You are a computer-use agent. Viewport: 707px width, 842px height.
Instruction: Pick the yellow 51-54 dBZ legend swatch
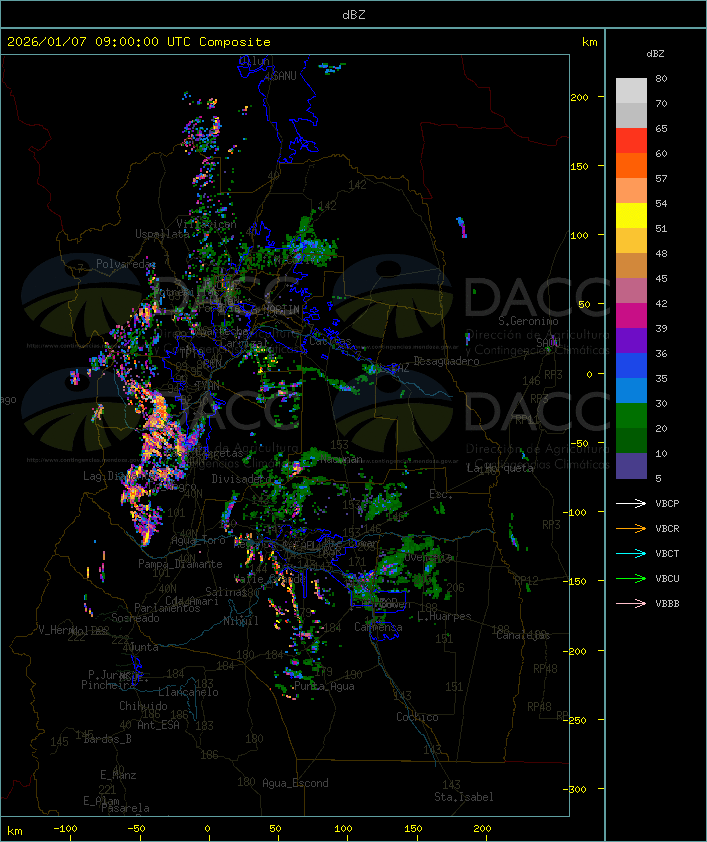pos(631,216)
